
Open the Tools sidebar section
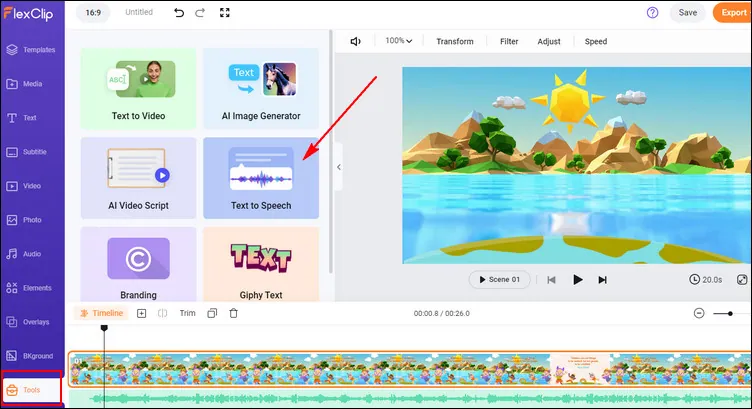click(x=32, y=390)
